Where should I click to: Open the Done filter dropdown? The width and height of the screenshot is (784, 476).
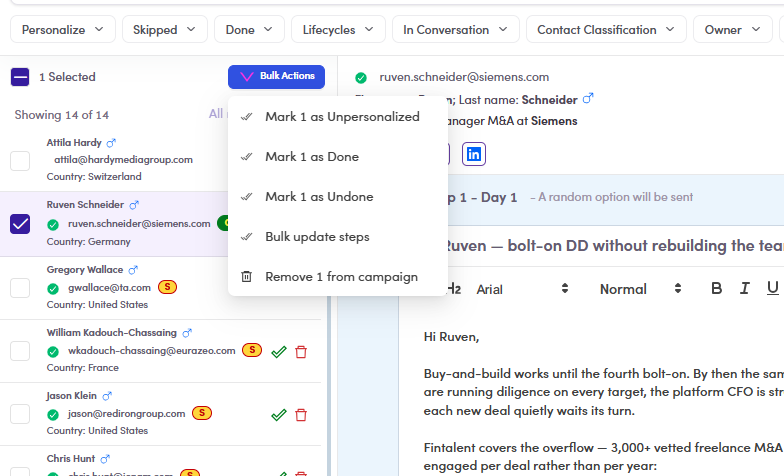[249, 30]
